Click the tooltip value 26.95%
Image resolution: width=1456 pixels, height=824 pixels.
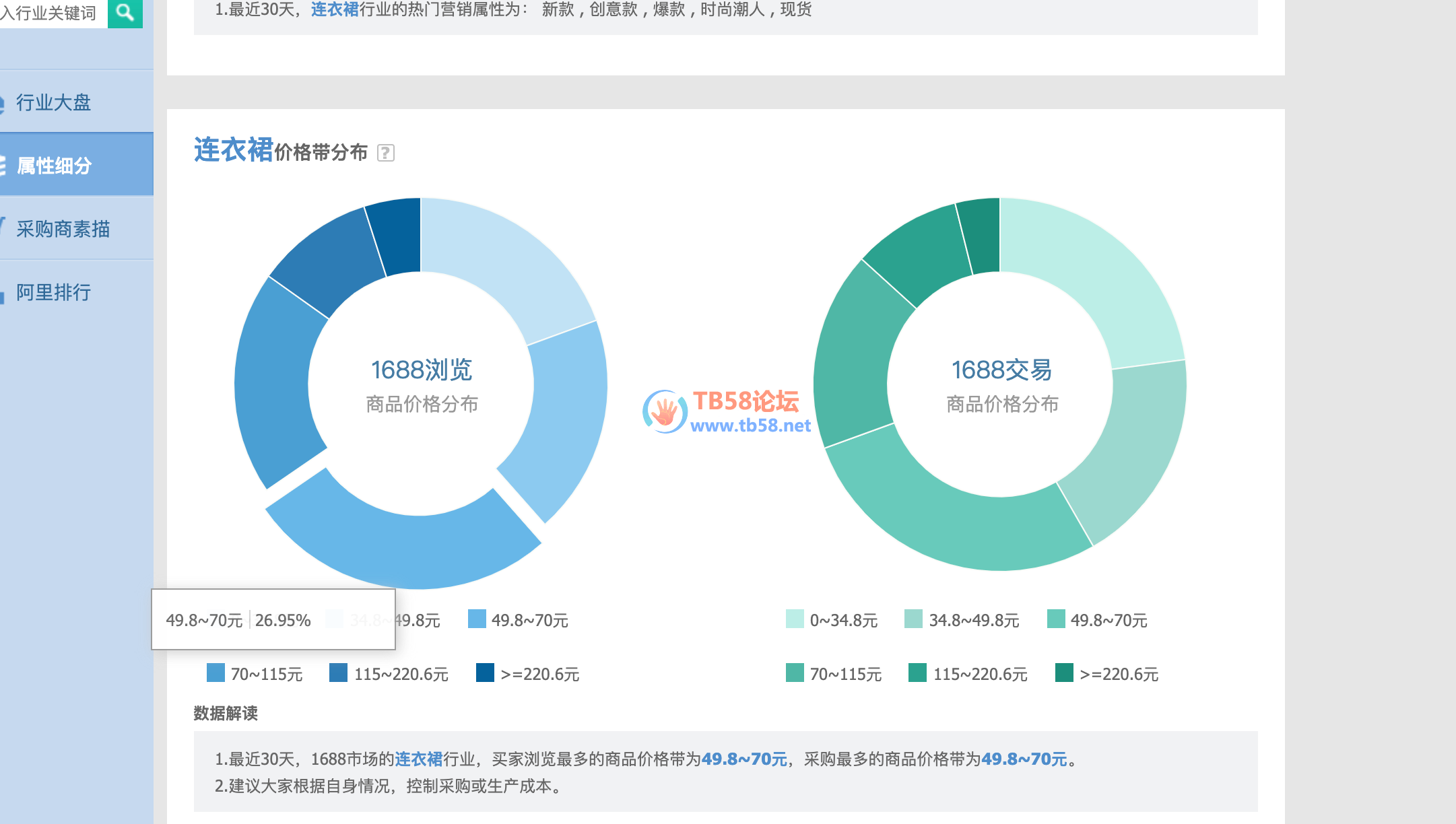point(283,620)
